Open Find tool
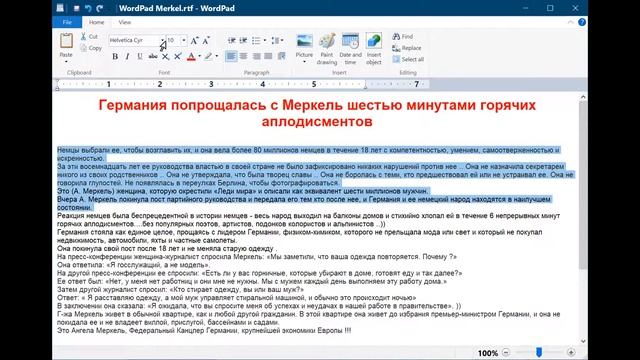Screen dimensions: 640x360 point(403,36)
